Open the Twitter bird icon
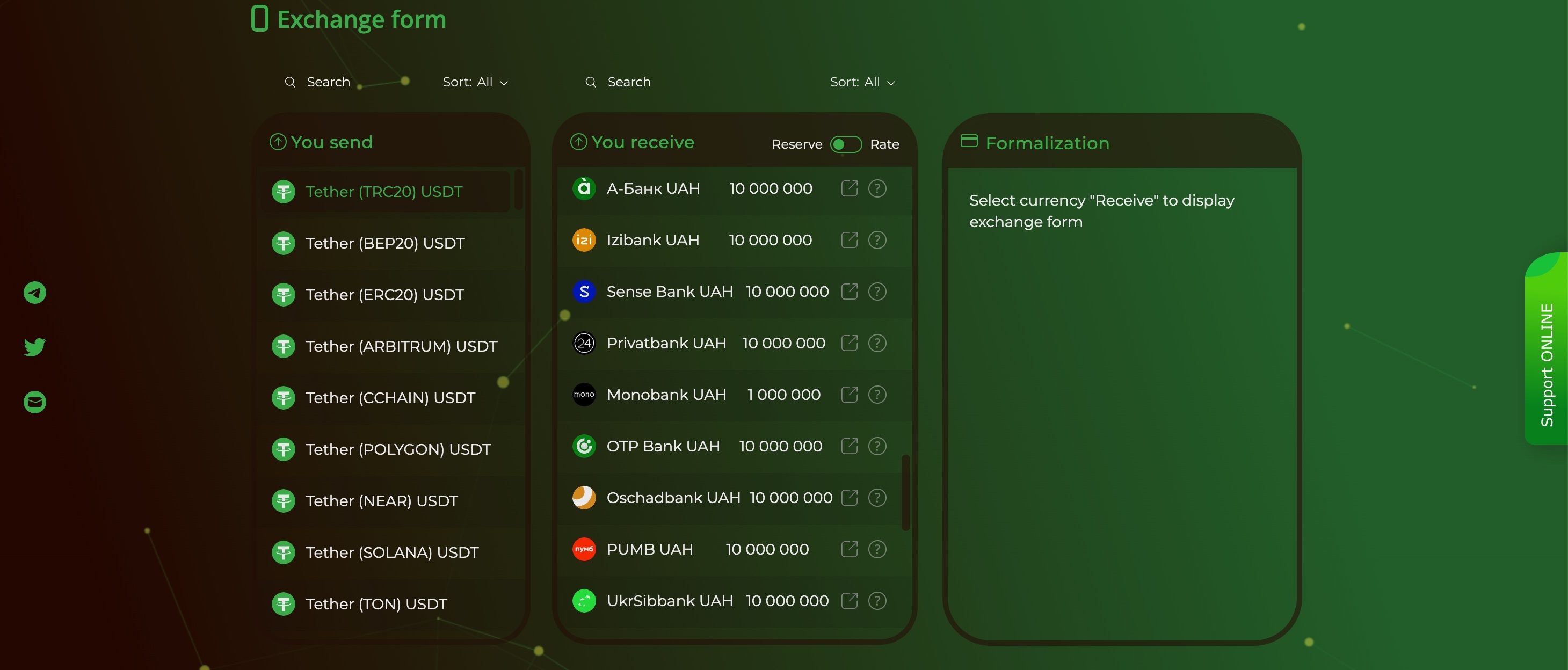Screen dimensions: 1568x670 click(x=35, y=347)
